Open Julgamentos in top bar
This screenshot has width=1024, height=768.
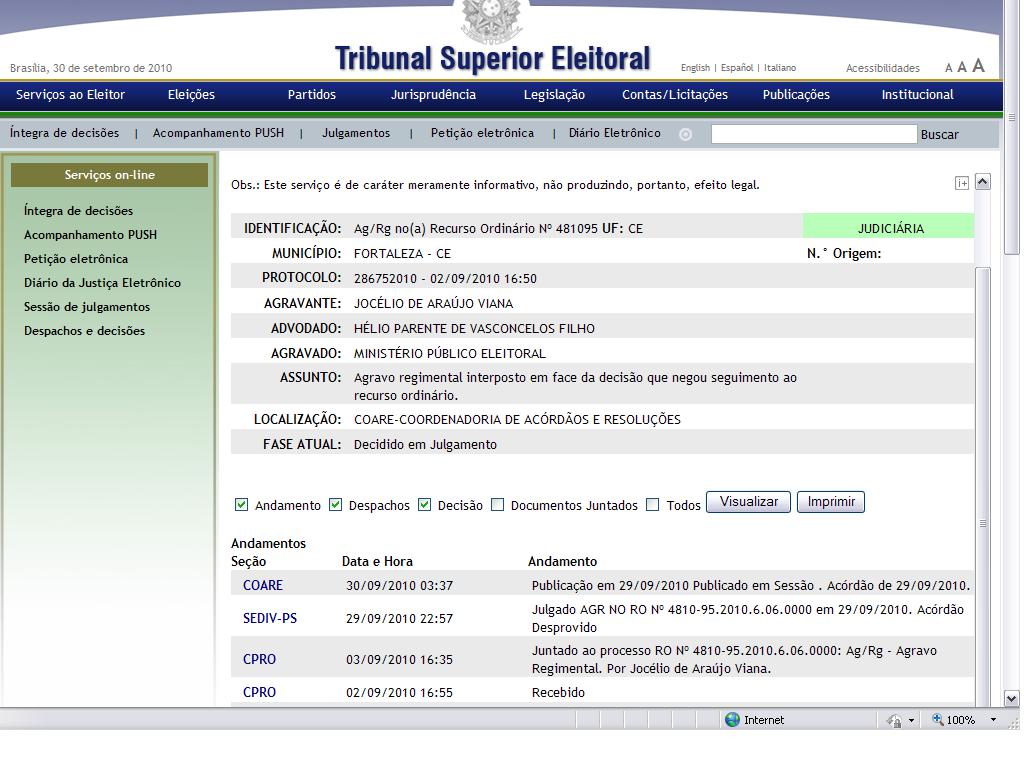(x=356, y=133)
